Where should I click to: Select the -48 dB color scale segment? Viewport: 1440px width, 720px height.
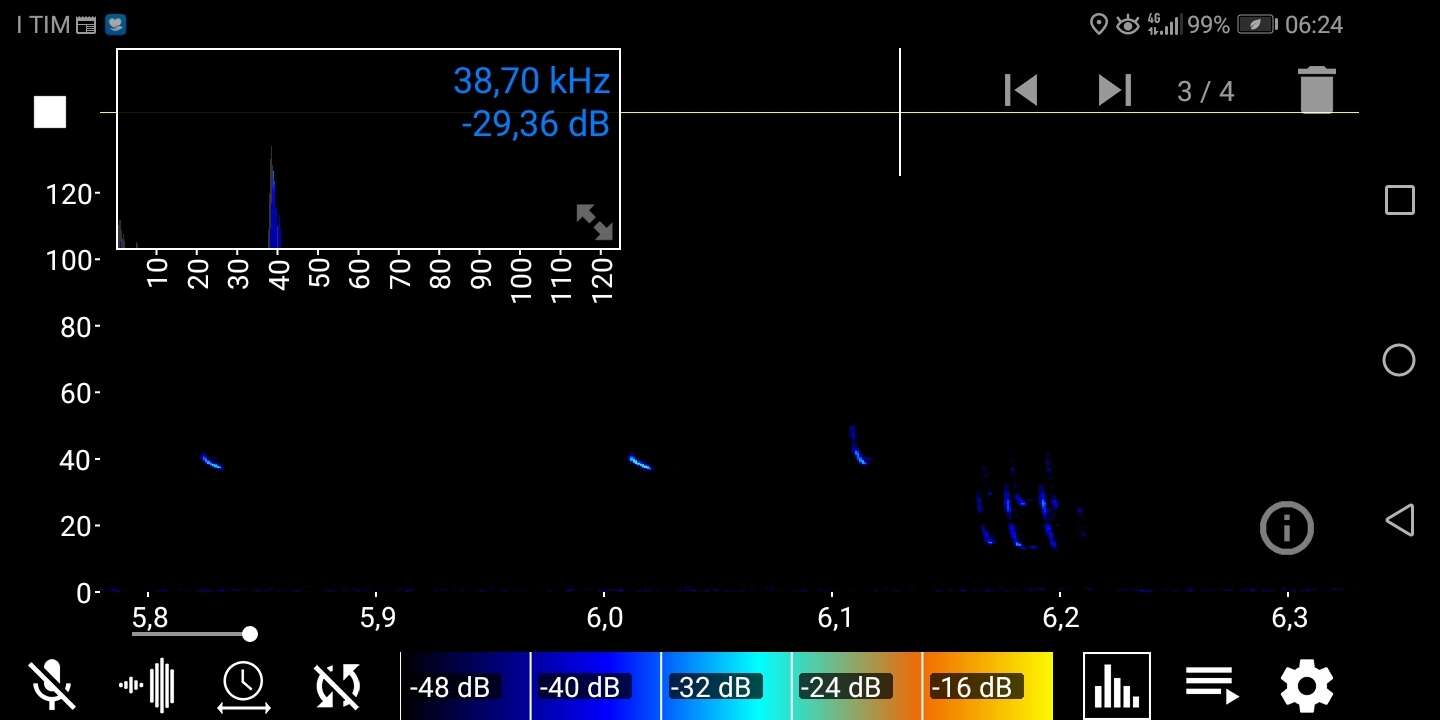pos(465,686)
